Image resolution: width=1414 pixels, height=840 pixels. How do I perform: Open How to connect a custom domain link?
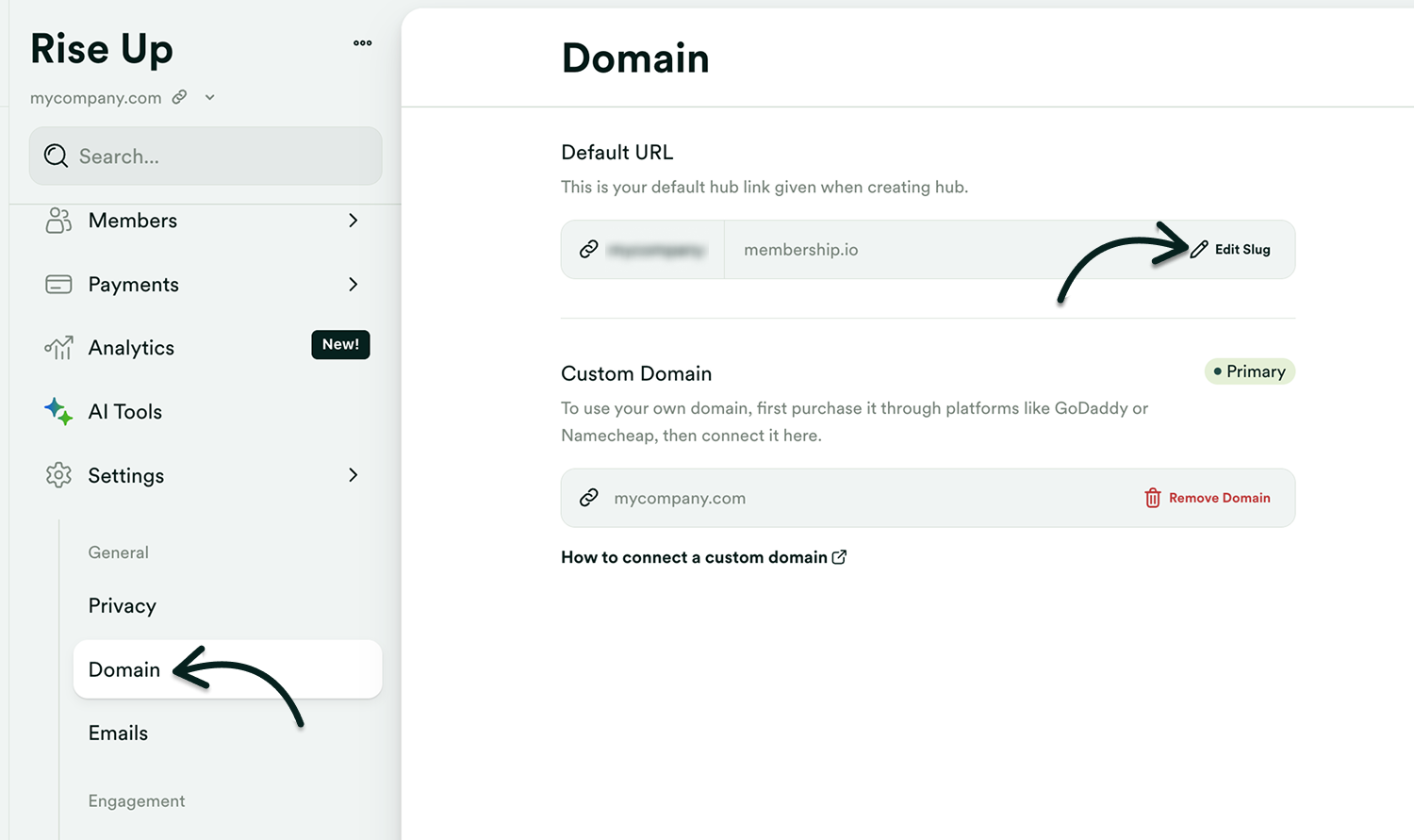[x=702, y=557]
